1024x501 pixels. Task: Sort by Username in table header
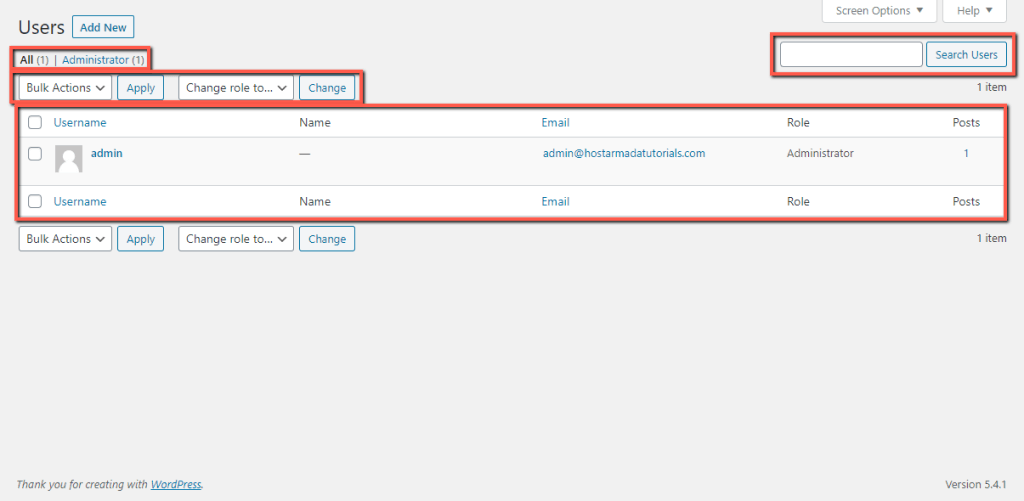pyautogui.click(x=80, y=122)
